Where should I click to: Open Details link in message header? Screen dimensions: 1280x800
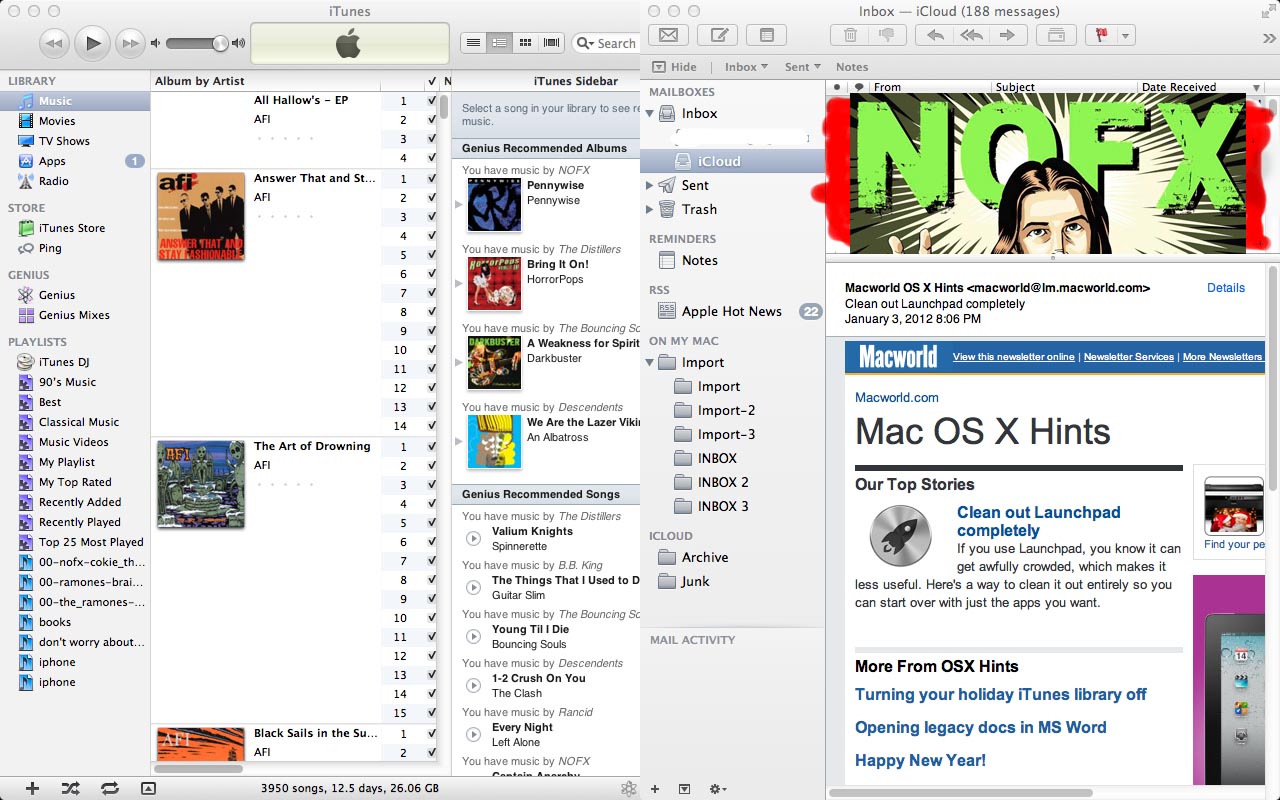click(x=1226, y=288)
